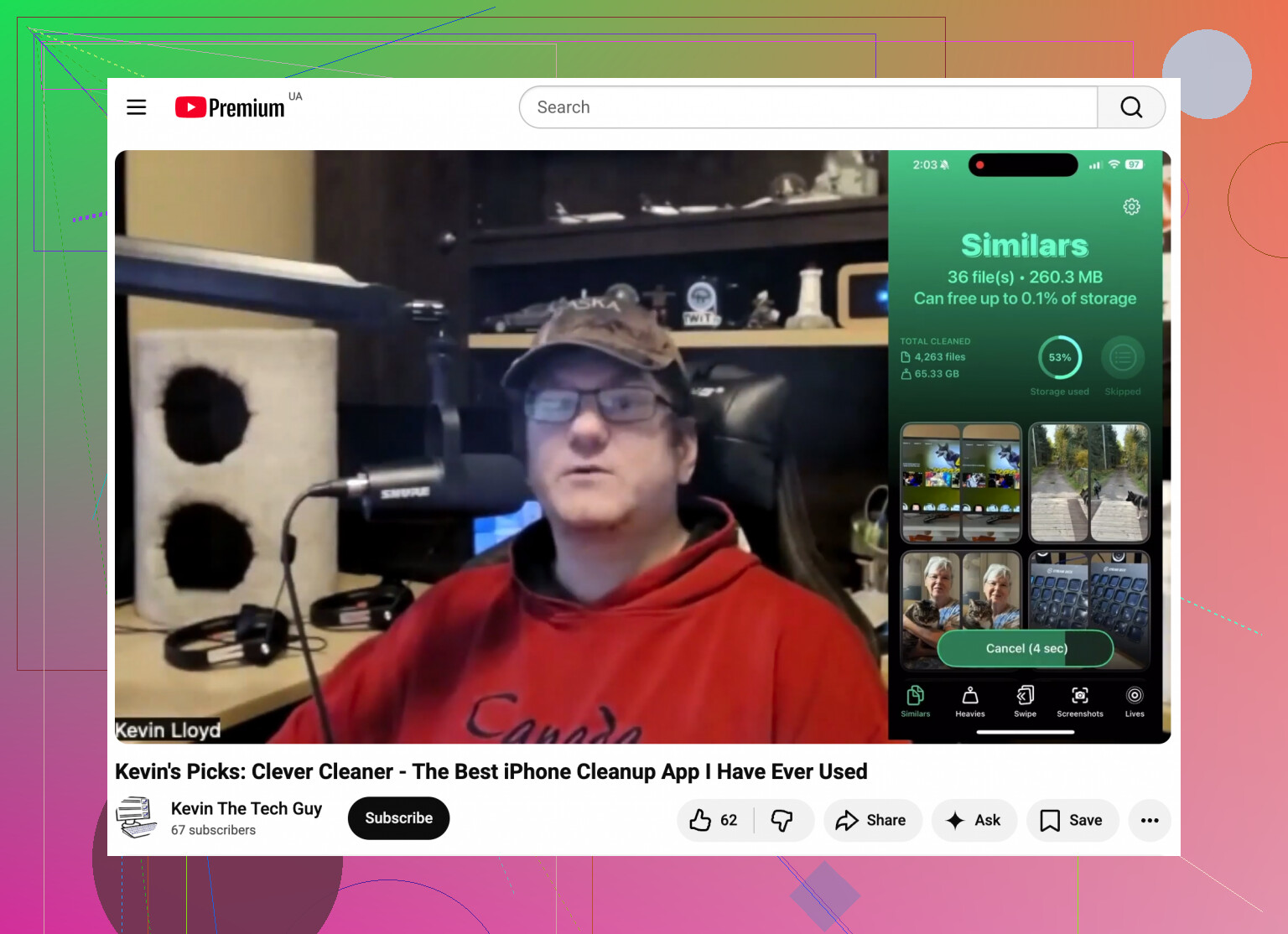Click the magnifier search button
Screen dimensions: 1288x934
(x=1131, y=107)
